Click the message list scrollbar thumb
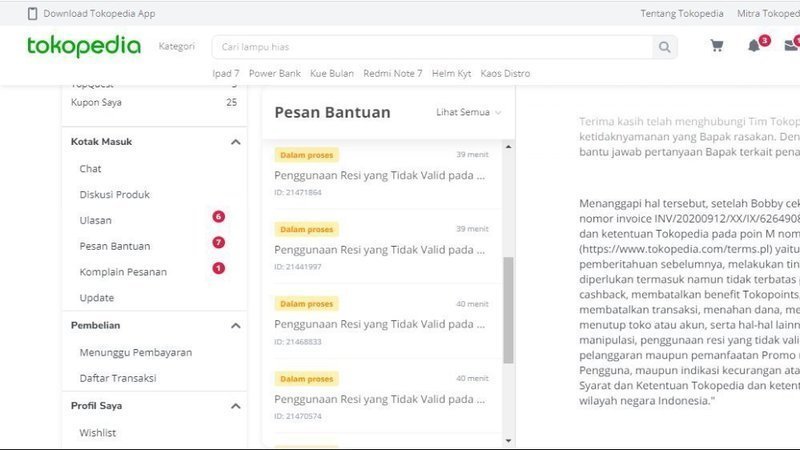This screenshot has width=800, height=450. pyautogui.click(x=508, y=310)
